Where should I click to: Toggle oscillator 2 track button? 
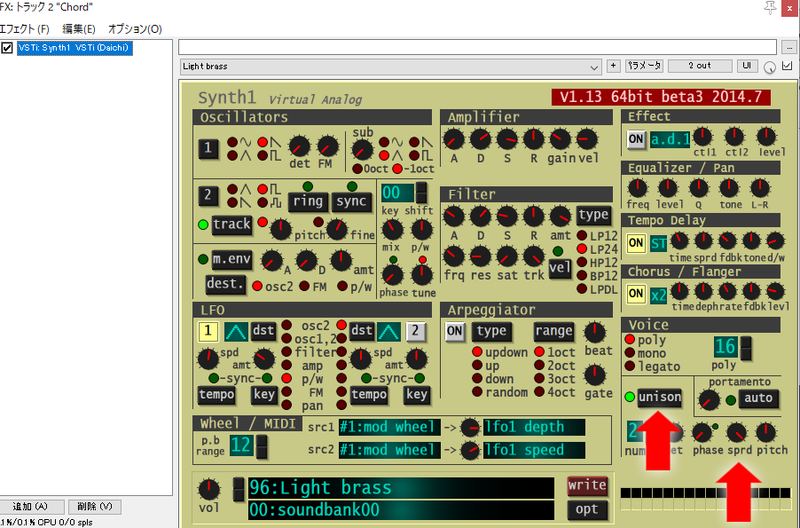(232, 224)
